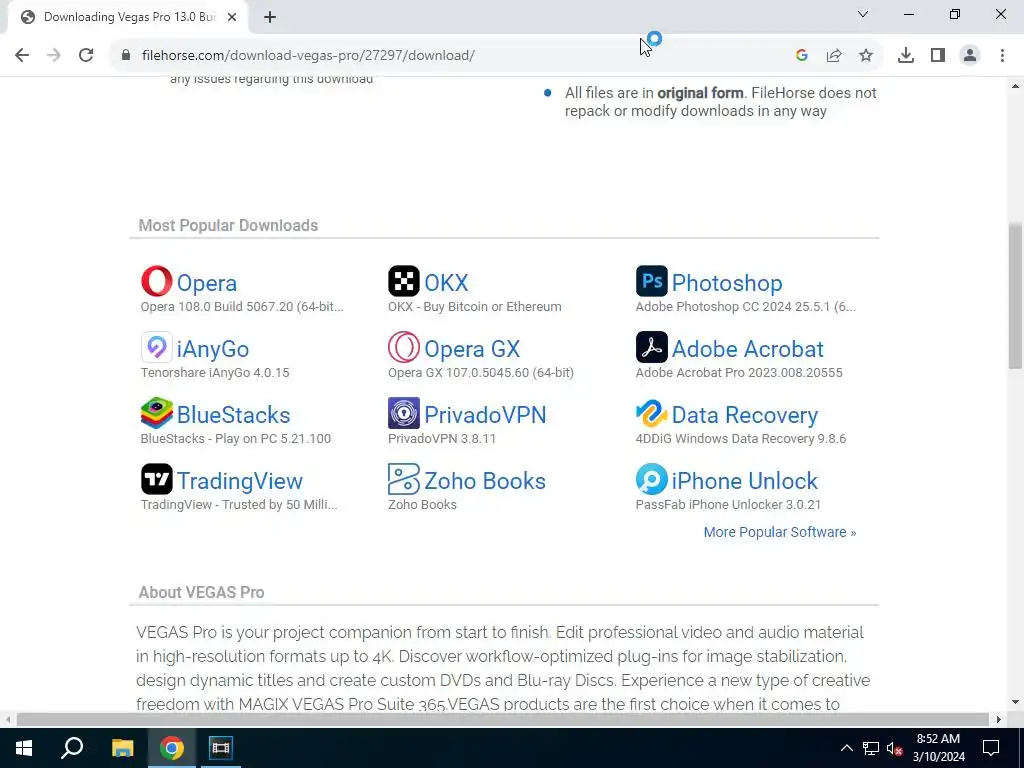The image size is (1024, 768).
Task: Follow the More Popular Software link
Action: pos(780,532)
